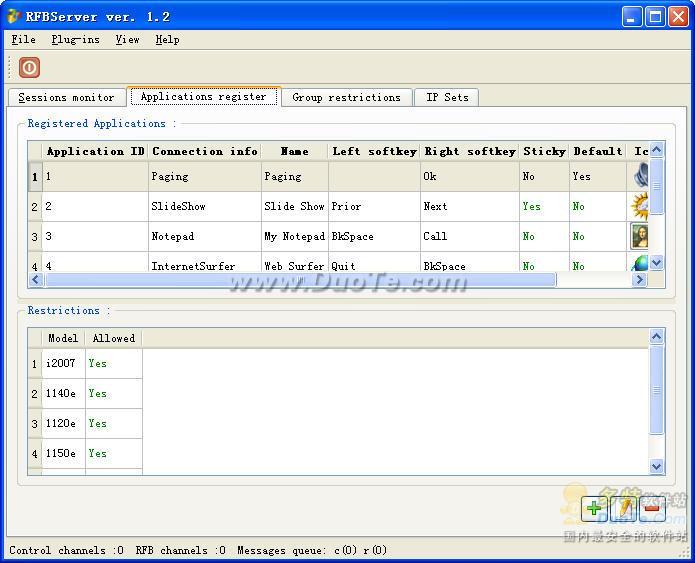This screenshot has height=563, width=695.
Task: Select the Applications register tab
Action: (x=204, y=96)
